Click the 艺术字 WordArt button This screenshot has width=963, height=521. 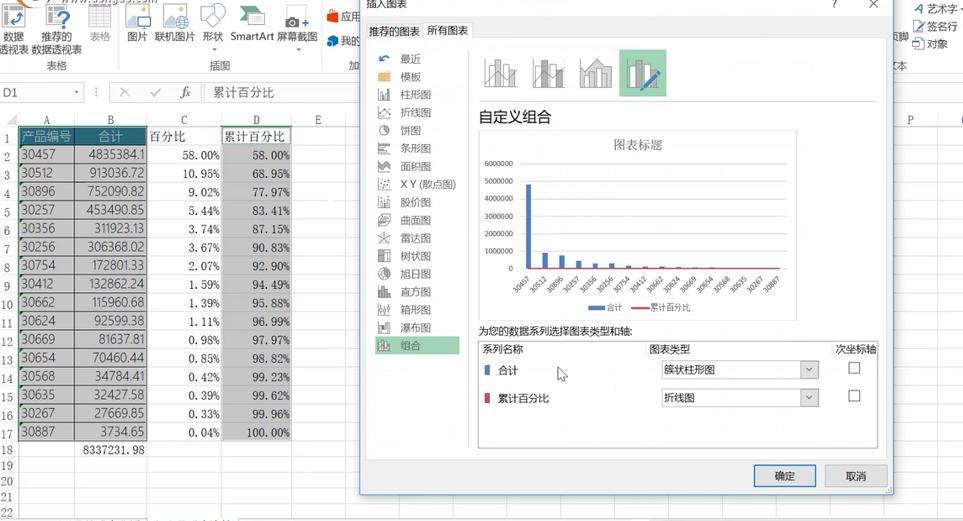coord(937,9)
